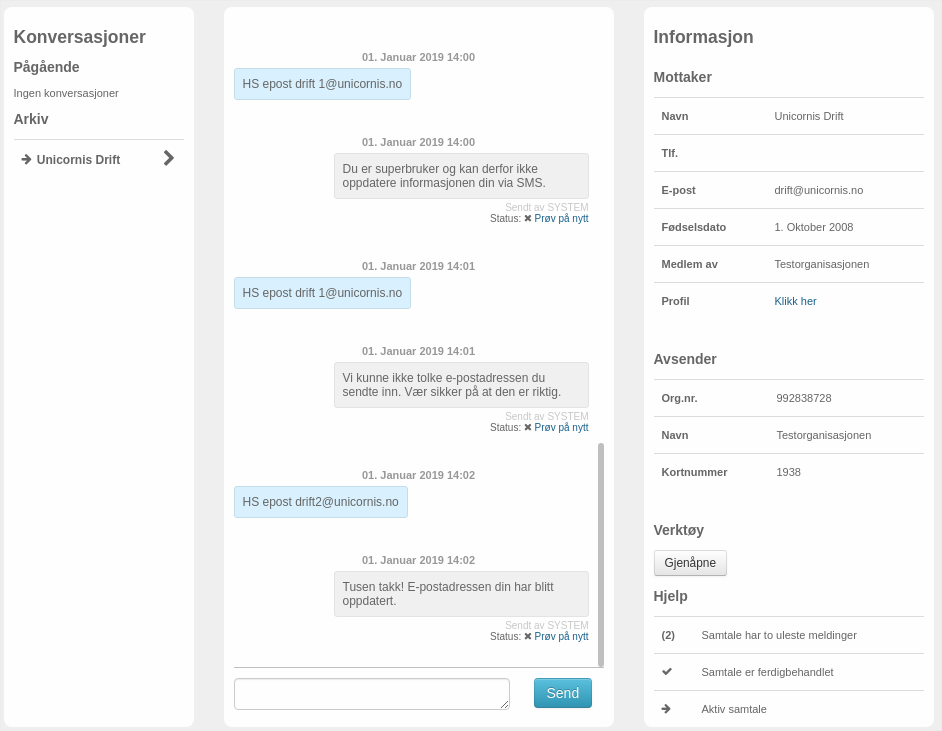Click the checkmark icon for ferdigbehandlet
This screenshot has height=731, width=942.
click(667, 672)
